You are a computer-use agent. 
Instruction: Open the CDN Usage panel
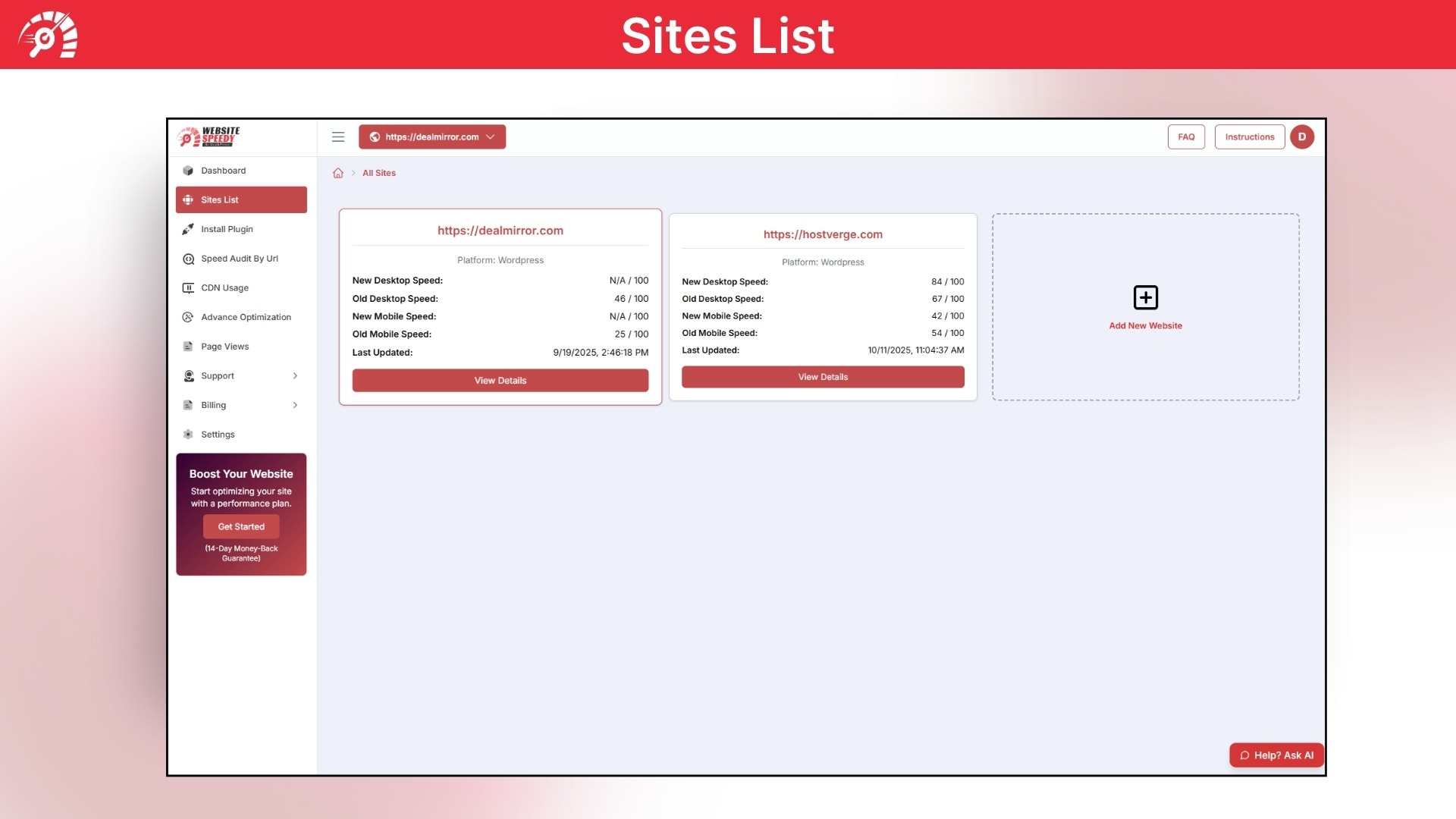(225, 287)
